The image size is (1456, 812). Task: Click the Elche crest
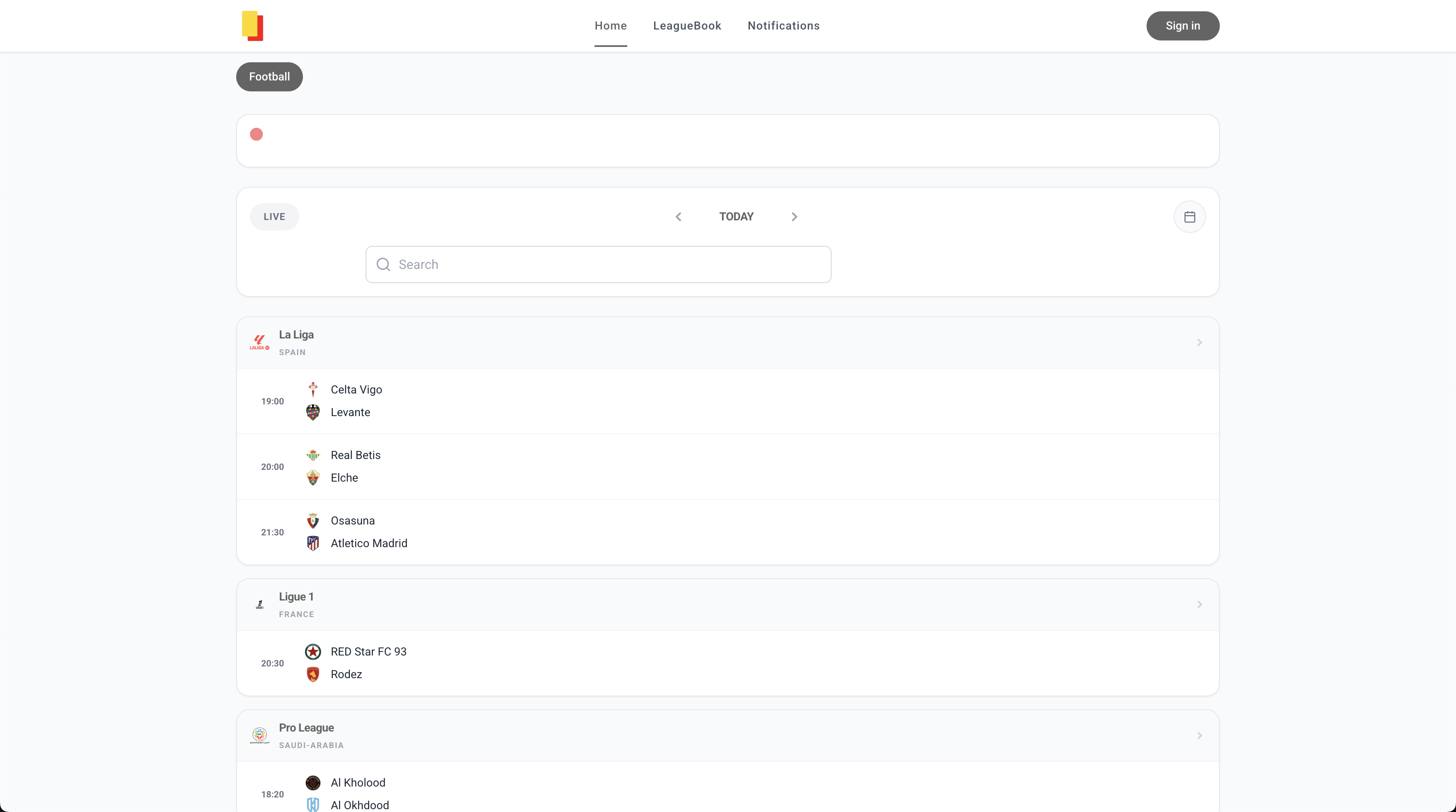(x=313, y=478)
